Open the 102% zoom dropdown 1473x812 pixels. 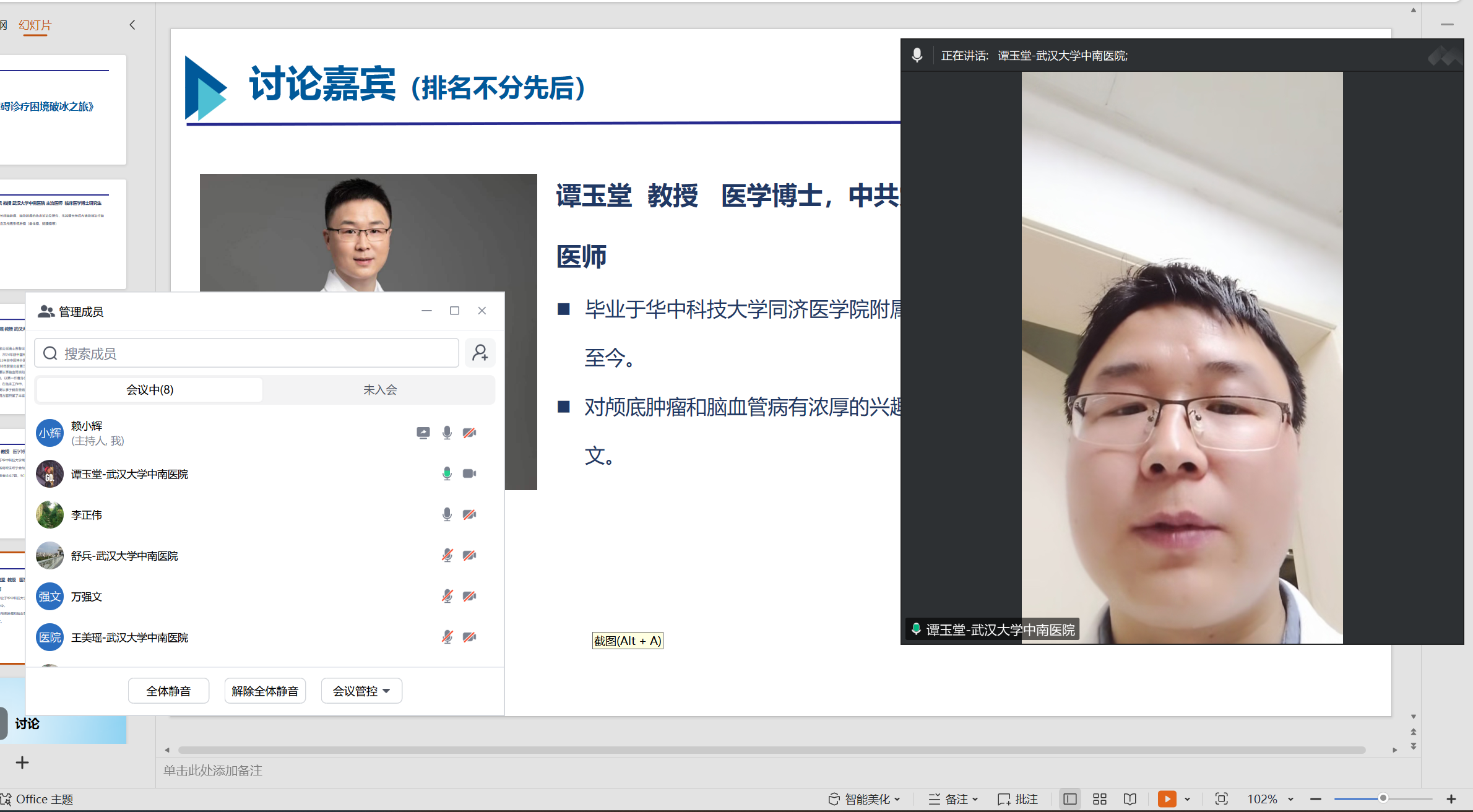pyautogui.click(x=1271, y=799)
